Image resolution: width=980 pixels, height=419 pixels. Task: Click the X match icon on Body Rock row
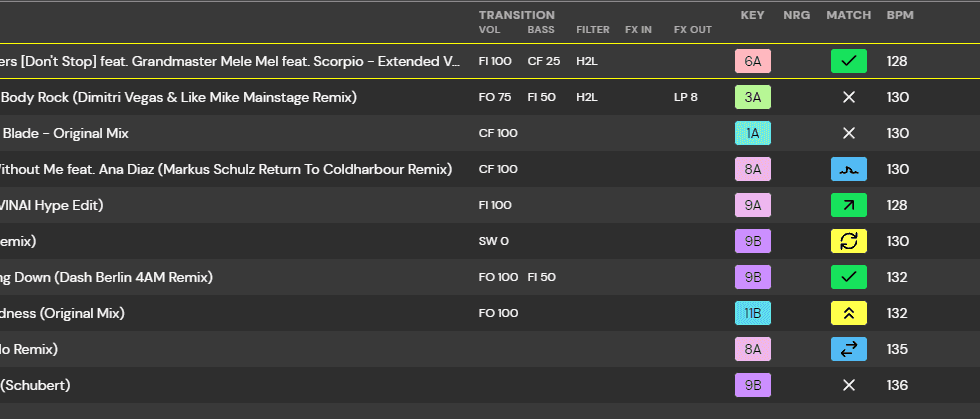click(x=848, y=97)
